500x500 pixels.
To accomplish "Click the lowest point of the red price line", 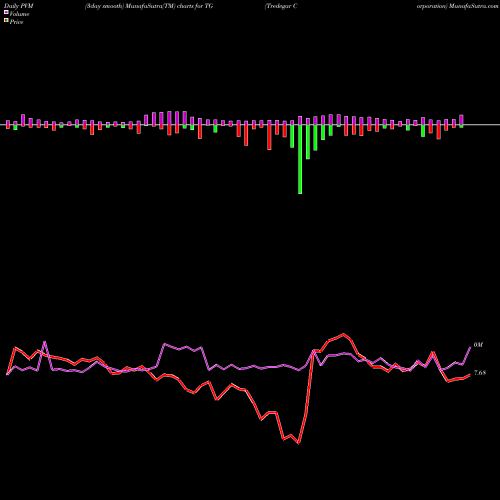I will point(298,443).
